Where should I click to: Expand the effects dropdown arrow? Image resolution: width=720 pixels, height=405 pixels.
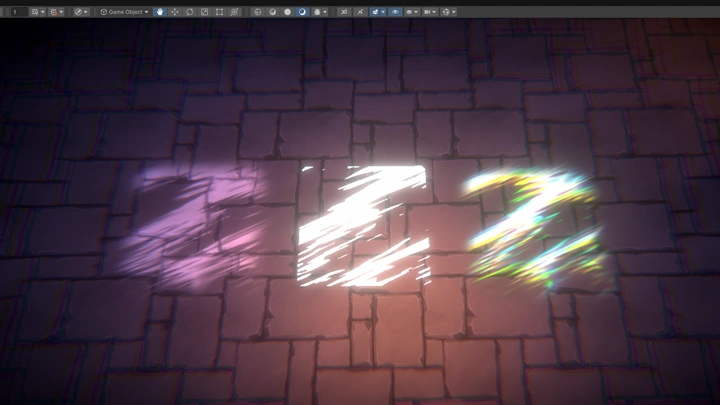click(x=383, y=12)
